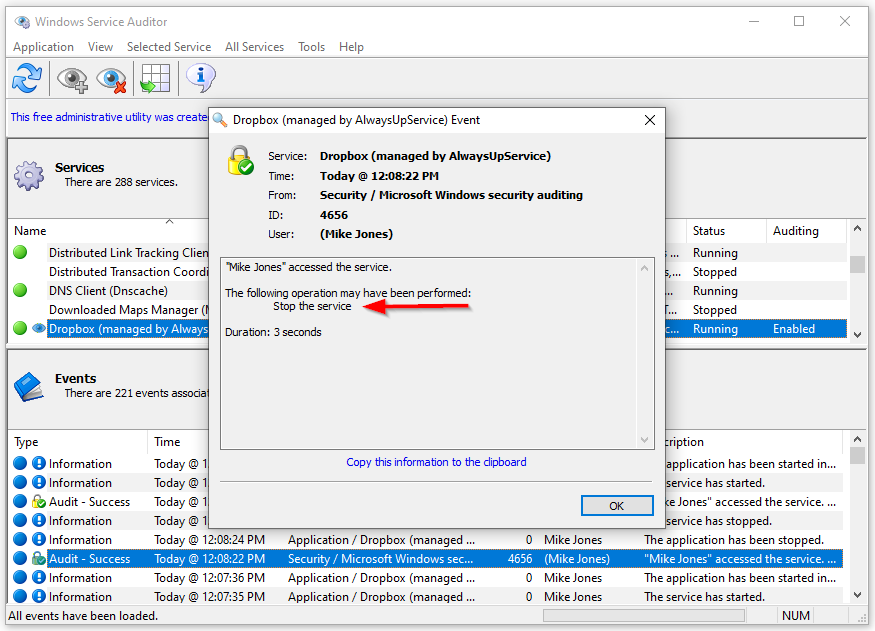Open the All Services menu

click(x=254, y=47)
